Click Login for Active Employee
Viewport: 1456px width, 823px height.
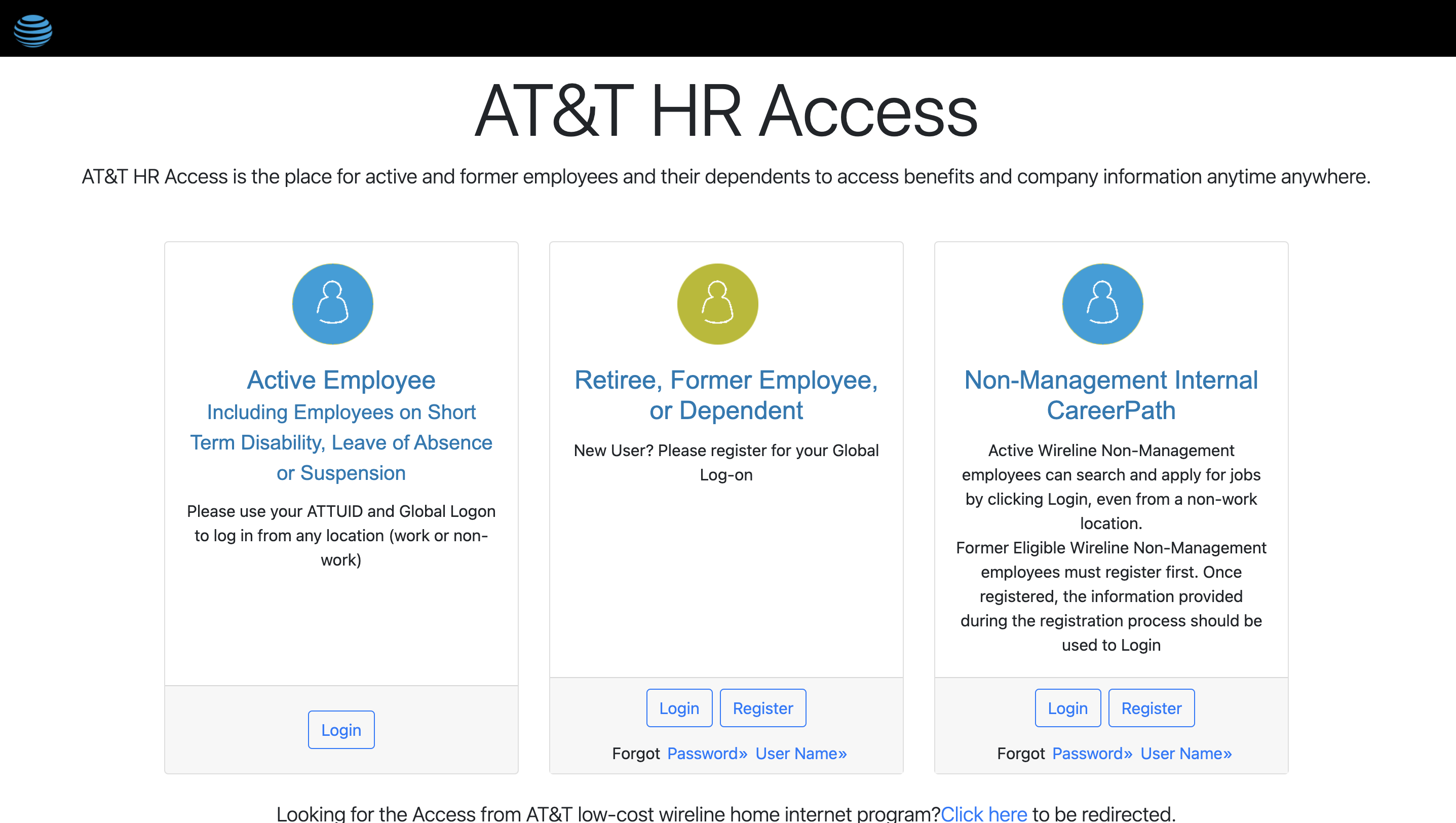tap(341, 729)
